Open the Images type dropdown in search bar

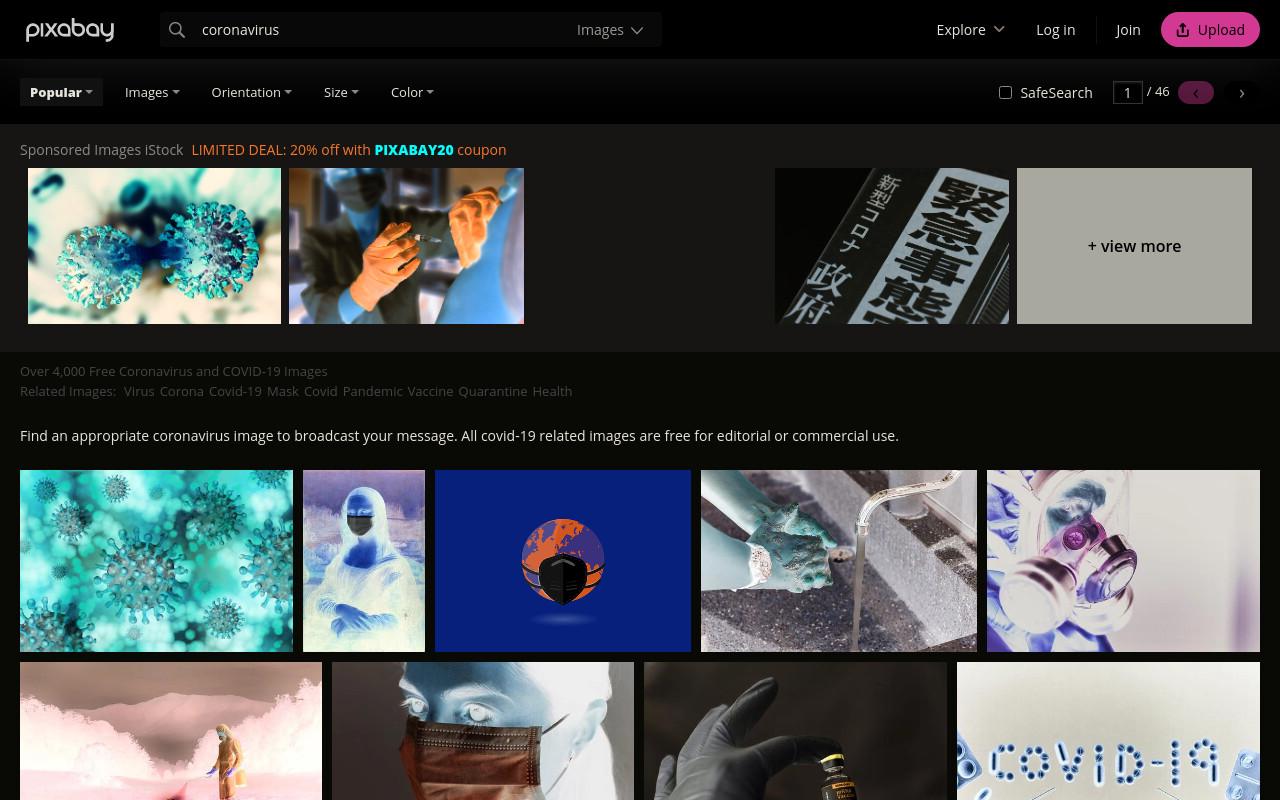point(611,30)
